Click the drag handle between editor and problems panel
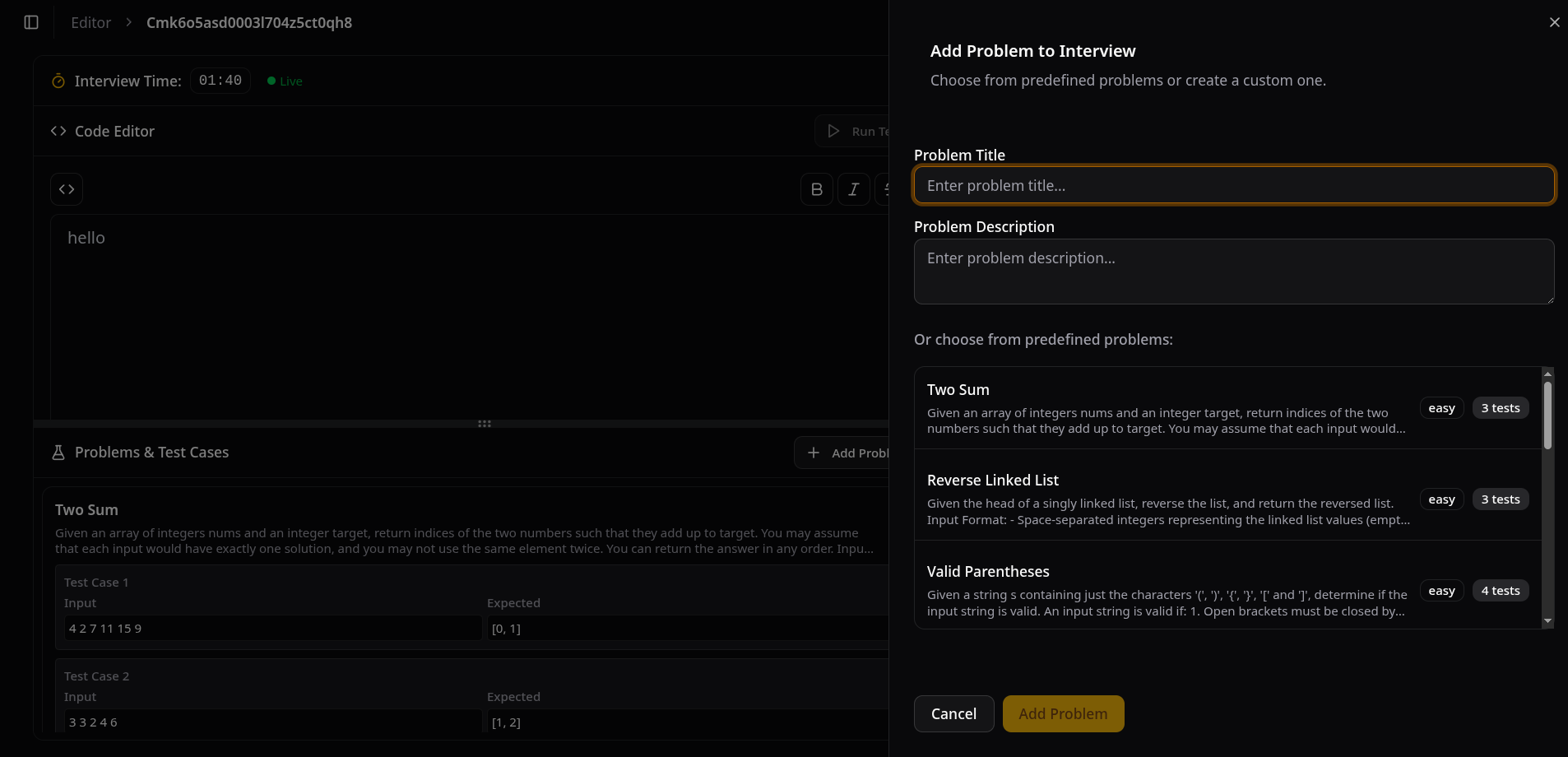Viewport: 1568px width, 757px height. click(x=484, y=423)
